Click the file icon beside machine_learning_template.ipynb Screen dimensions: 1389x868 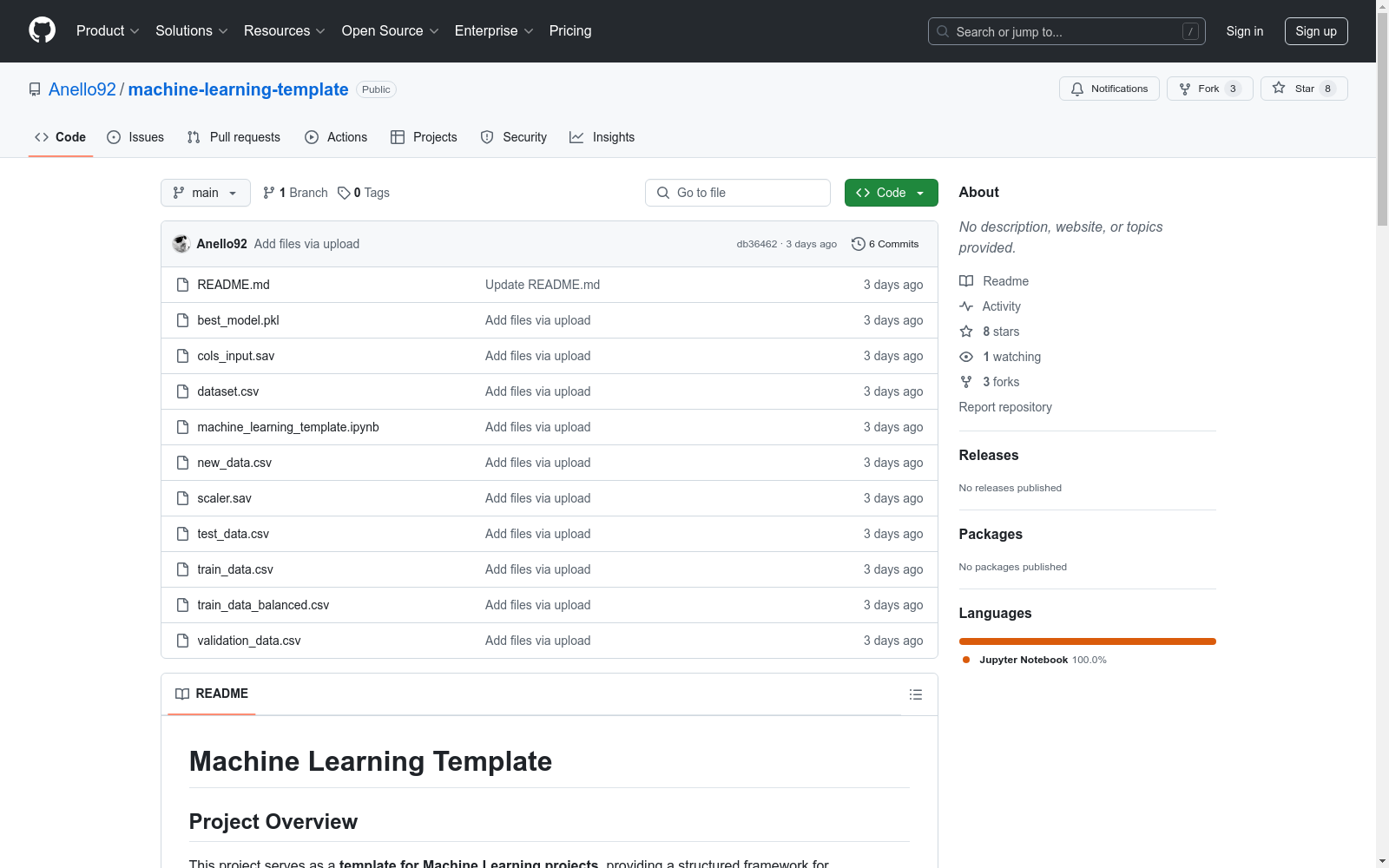tap(182, 427)
